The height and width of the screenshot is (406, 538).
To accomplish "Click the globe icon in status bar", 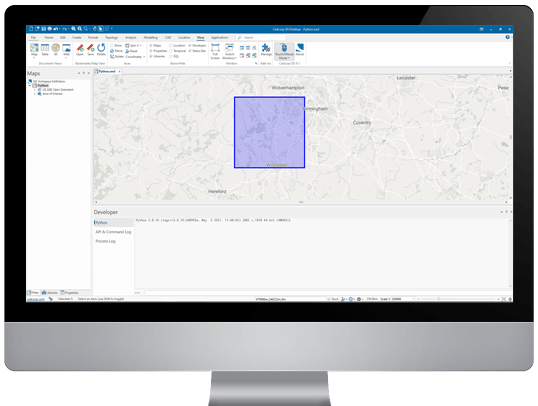I will (351, 299).
